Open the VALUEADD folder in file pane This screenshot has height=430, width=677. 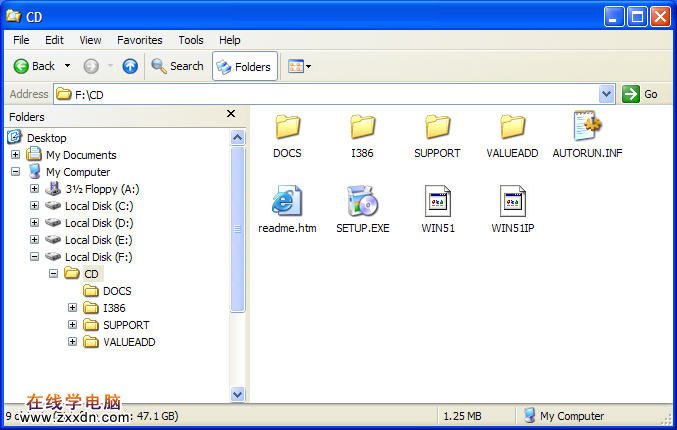512,128
